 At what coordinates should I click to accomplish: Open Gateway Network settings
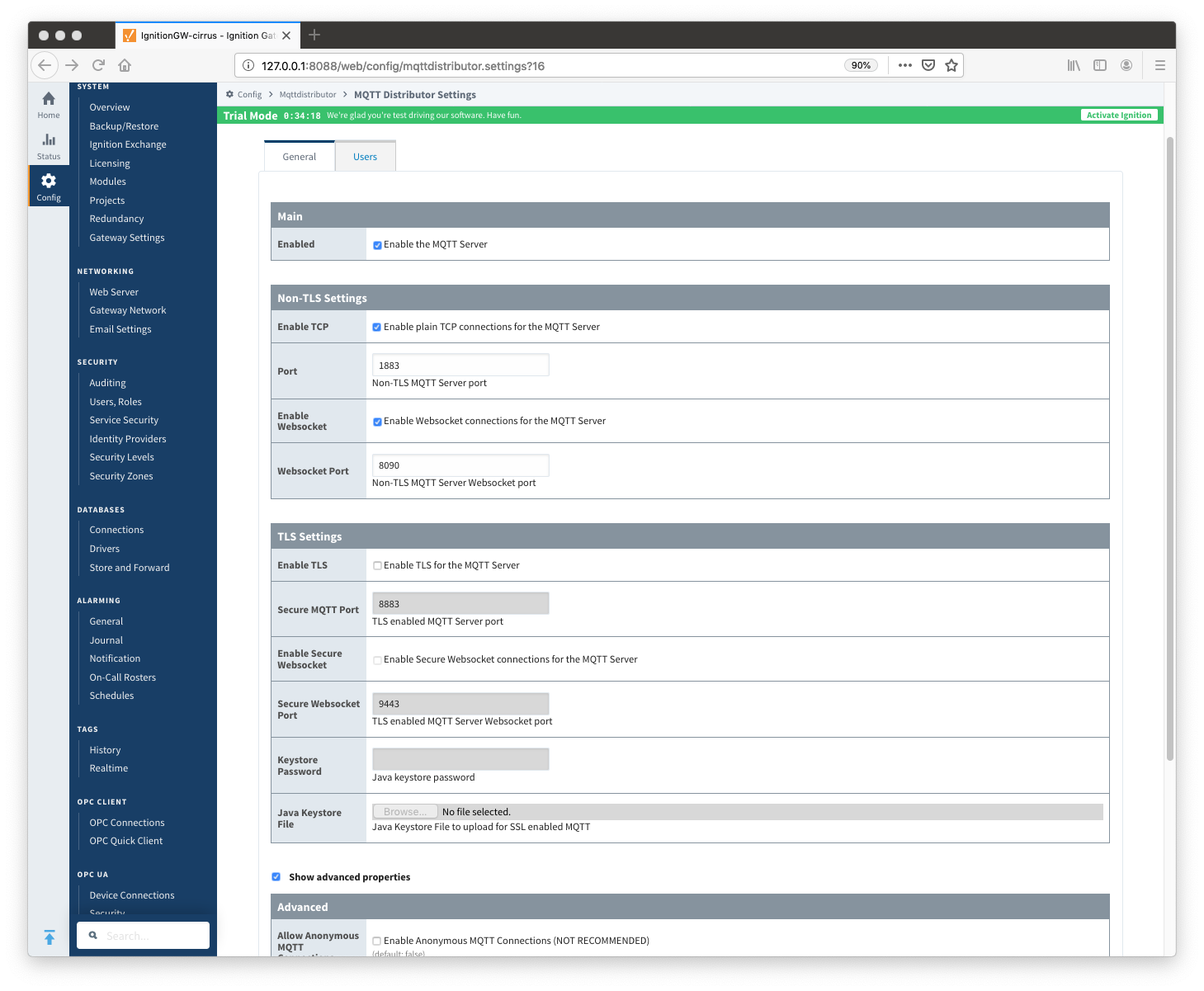(x=128, y=310)
